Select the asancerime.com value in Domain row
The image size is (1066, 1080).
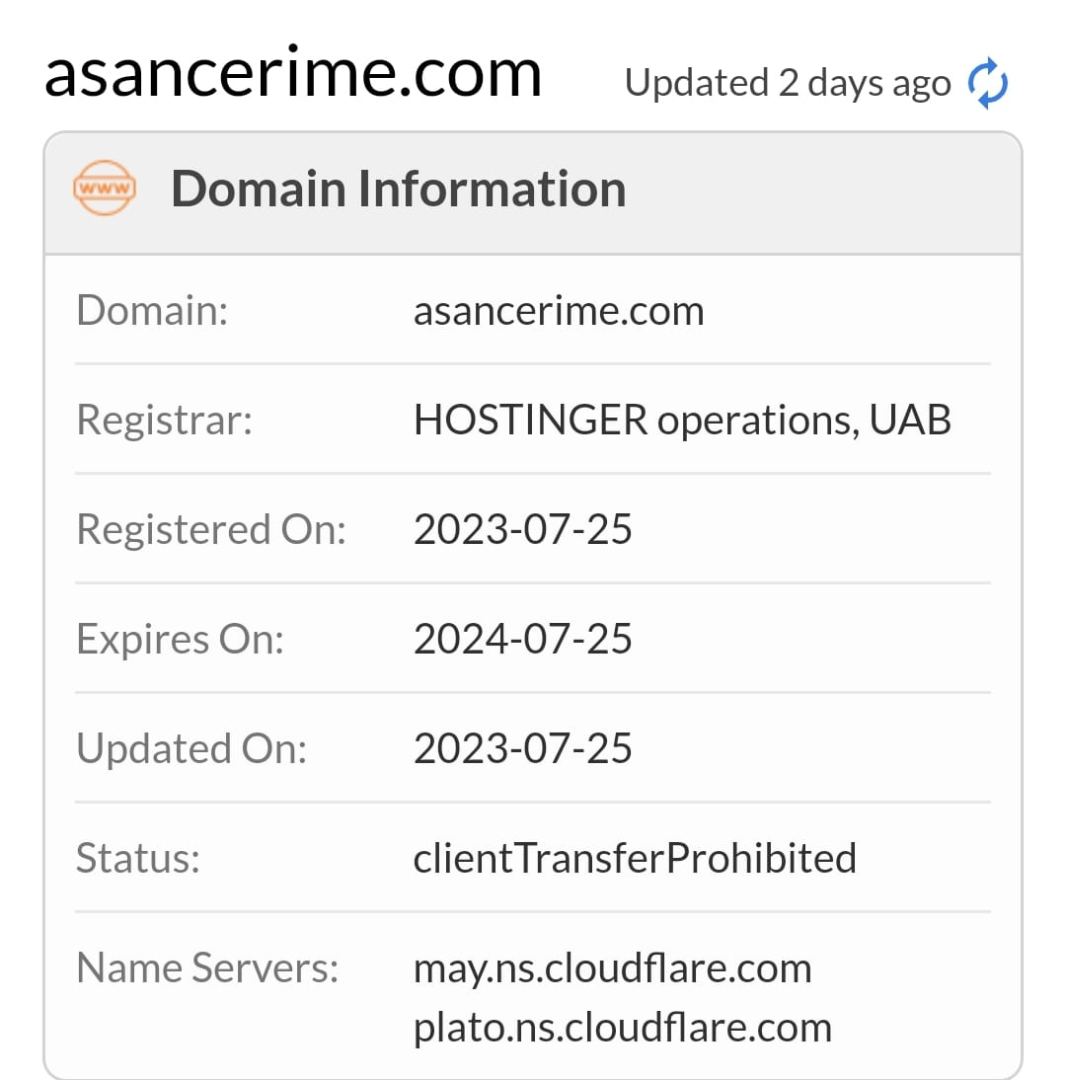(x=558, y=311)
